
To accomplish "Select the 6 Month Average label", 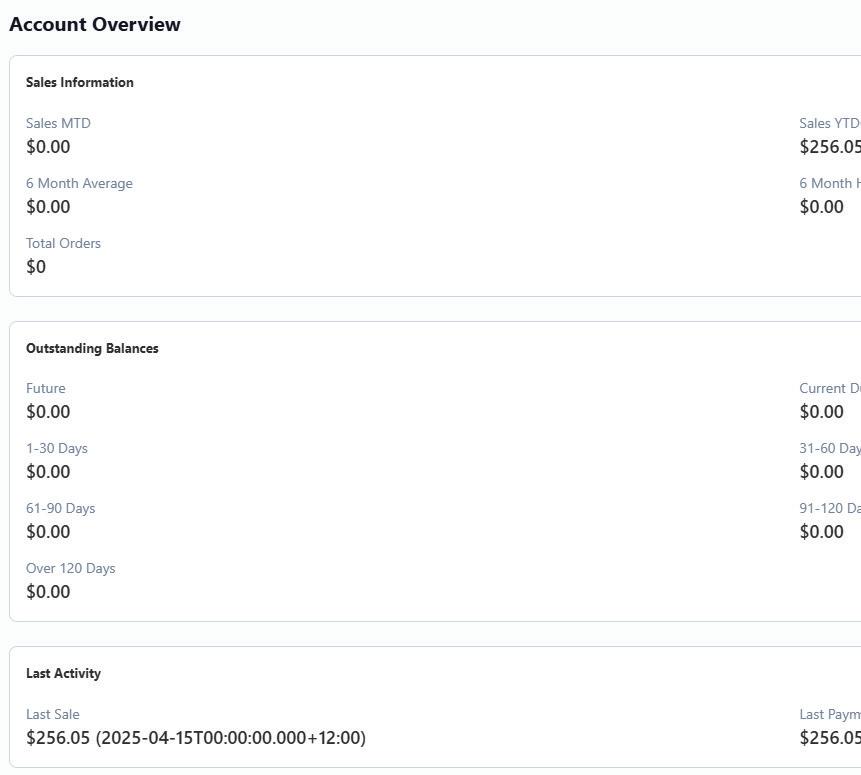I will click(79, 183).
